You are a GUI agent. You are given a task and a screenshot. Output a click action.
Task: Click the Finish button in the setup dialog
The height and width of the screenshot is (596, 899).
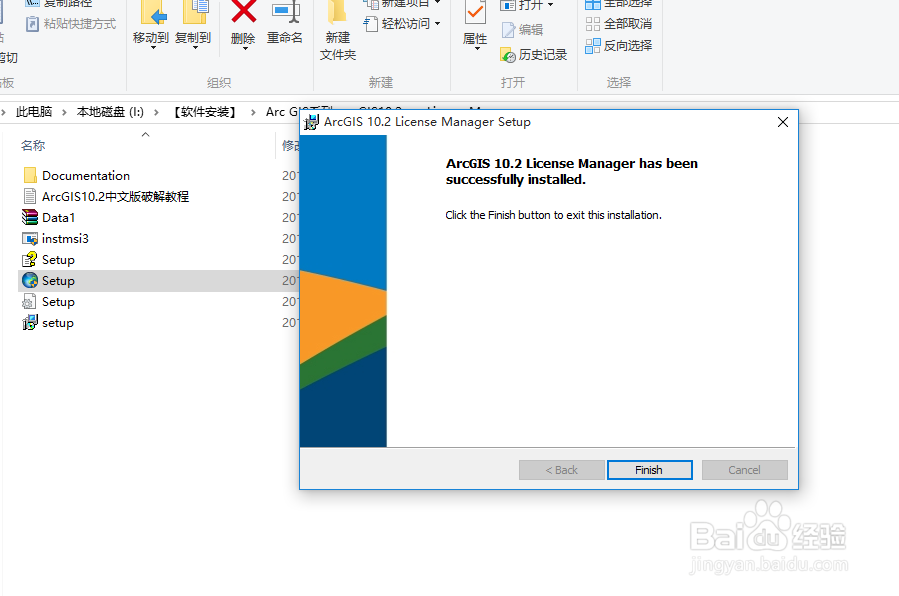click(x=650, y=470)
